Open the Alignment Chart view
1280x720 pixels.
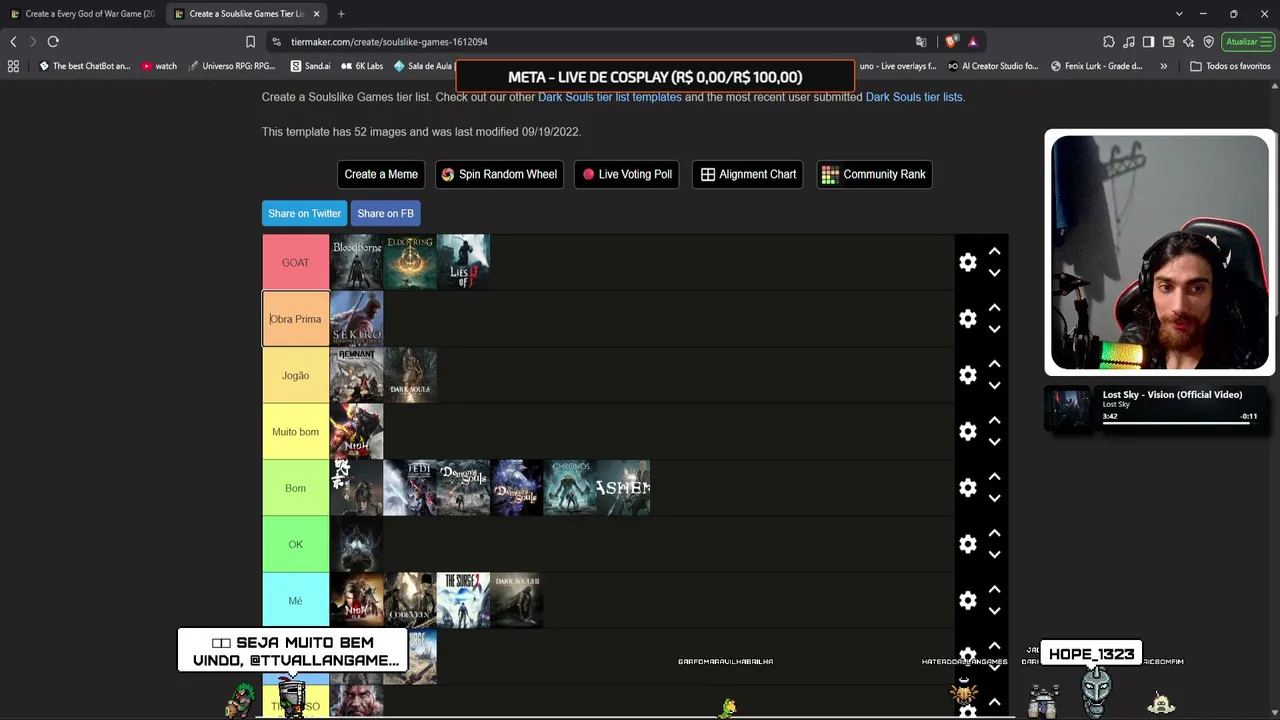pos(748,174)
